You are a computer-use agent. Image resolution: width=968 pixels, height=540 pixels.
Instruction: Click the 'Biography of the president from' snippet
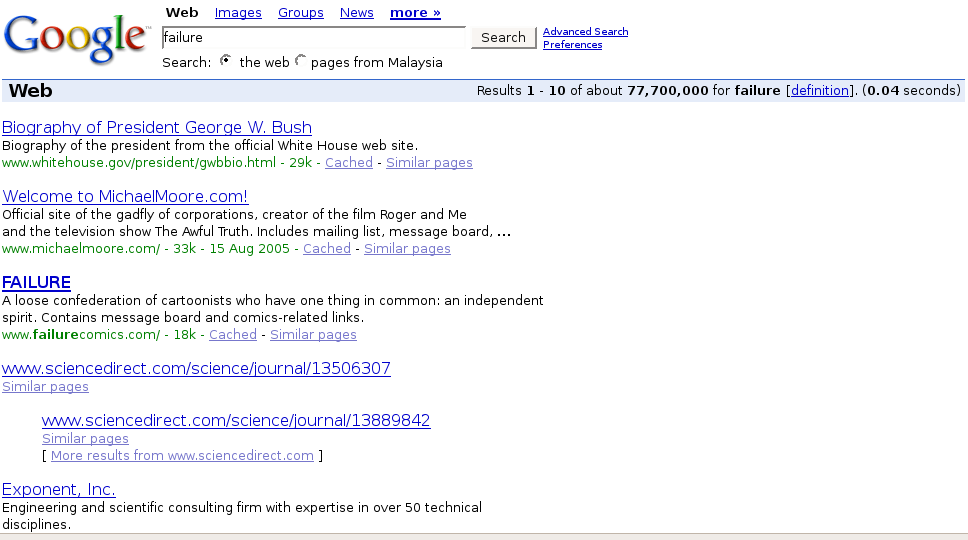click(x=210, y=145)
